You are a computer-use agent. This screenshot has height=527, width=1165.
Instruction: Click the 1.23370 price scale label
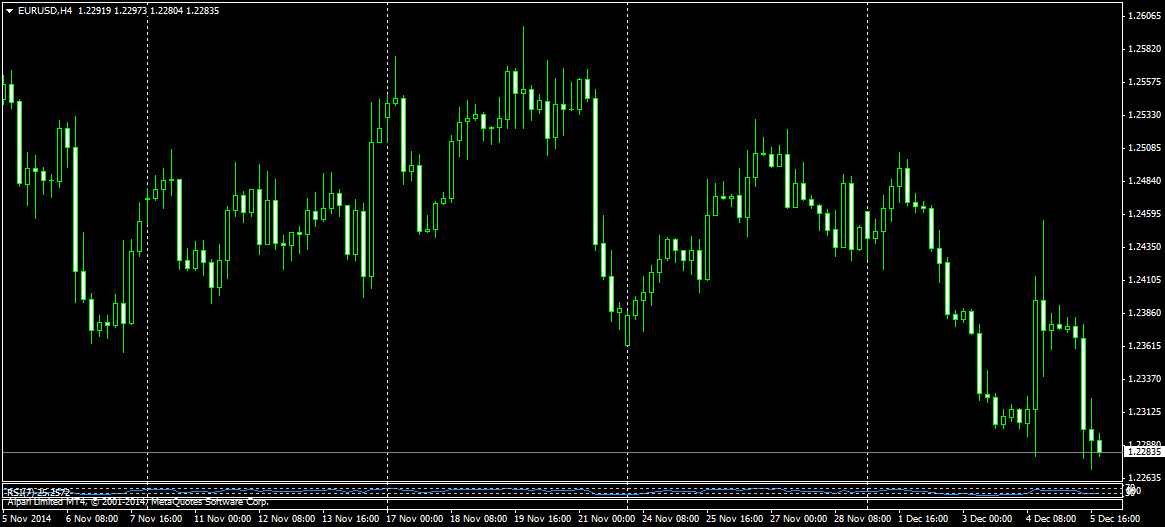pos(1144,378)
